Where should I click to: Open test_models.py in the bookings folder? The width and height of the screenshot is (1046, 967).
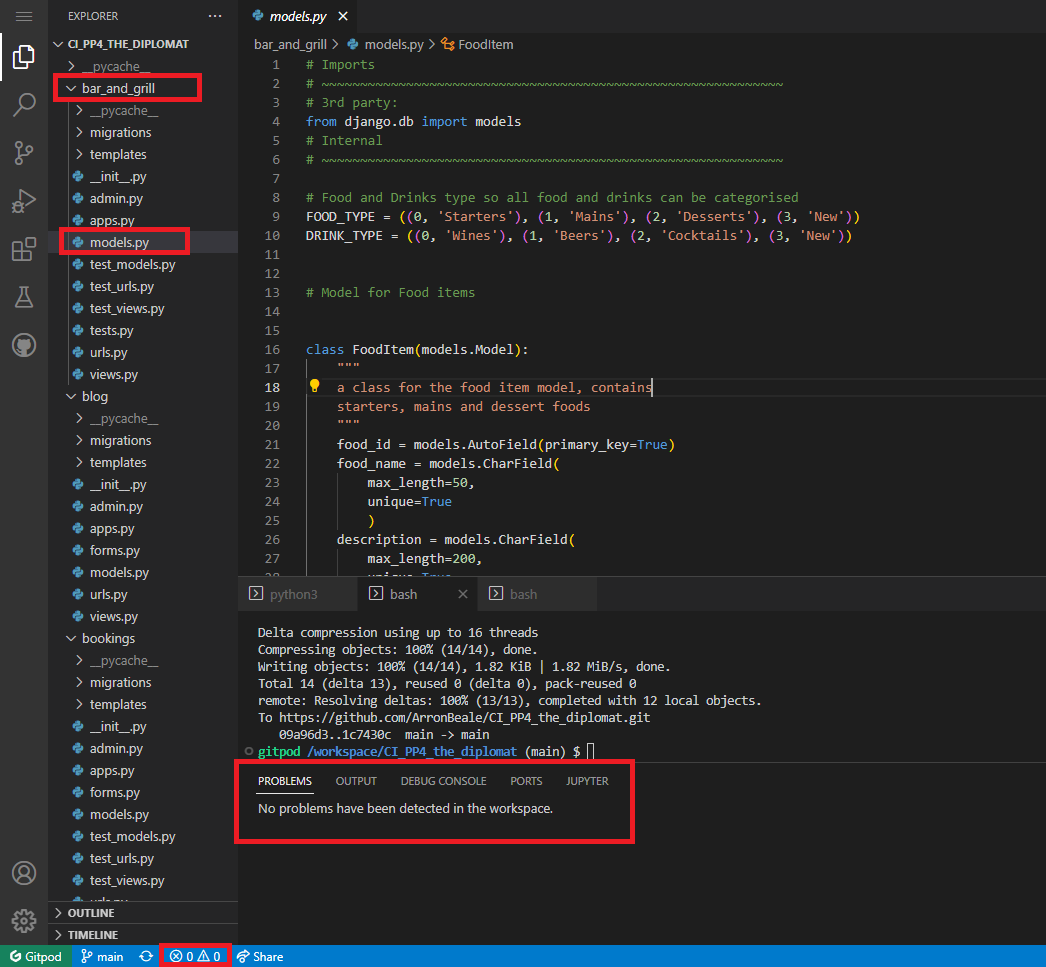132,836
